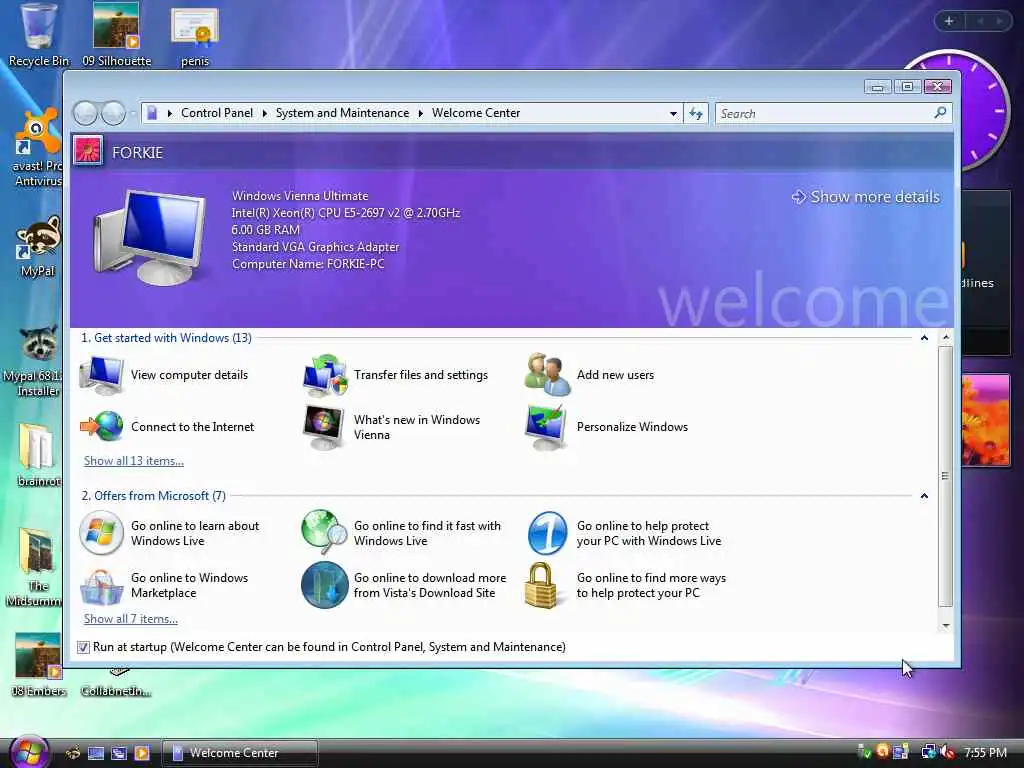Click Vista's Download Site icon
Viewport: 1024px width, 768px height.
point(325,585)
